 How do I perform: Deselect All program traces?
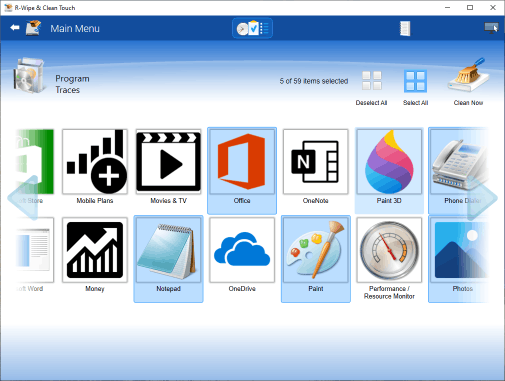point(371,88)
